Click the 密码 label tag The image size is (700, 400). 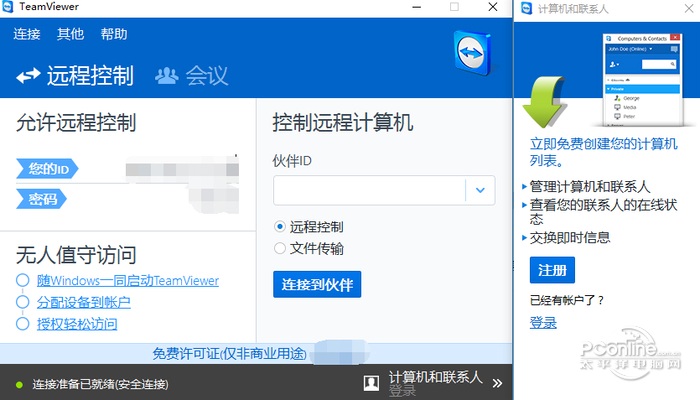42,199
